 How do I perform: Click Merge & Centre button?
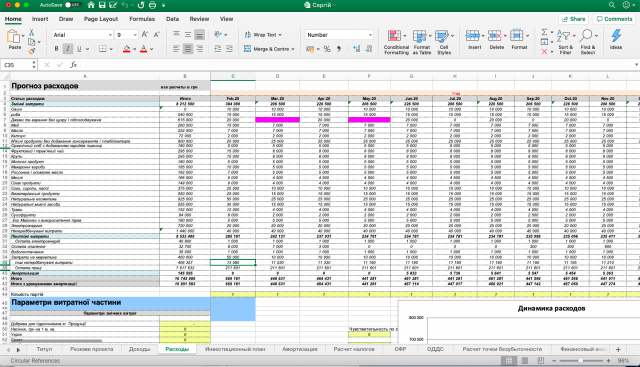(x=269, y=49)
